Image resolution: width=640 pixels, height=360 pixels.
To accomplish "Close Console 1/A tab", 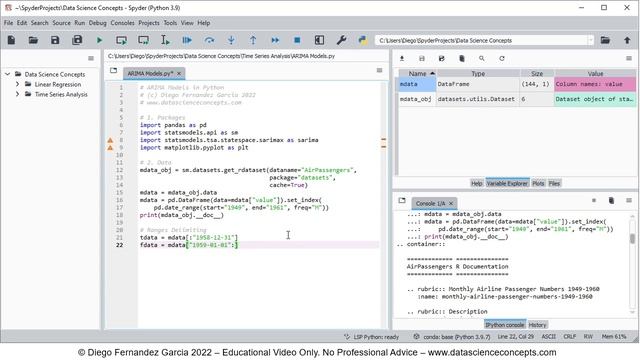I will point(451,203).
